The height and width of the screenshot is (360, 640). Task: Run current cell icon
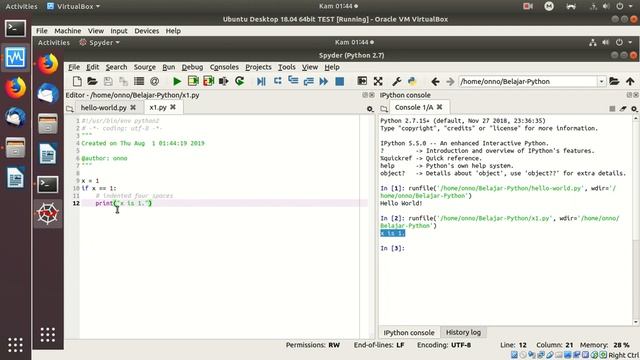click(x=193, y=81)
